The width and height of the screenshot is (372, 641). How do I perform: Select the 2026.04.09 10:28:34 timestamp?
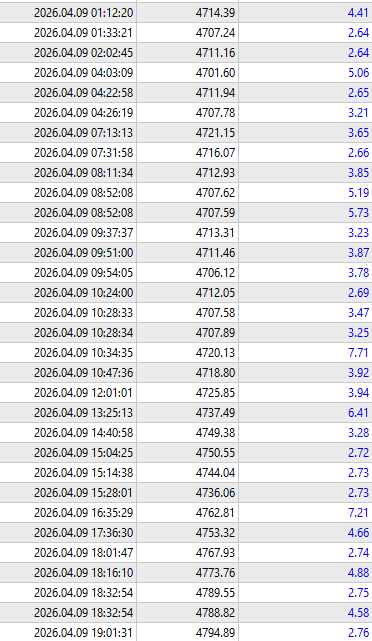click(x=83, y=333)
